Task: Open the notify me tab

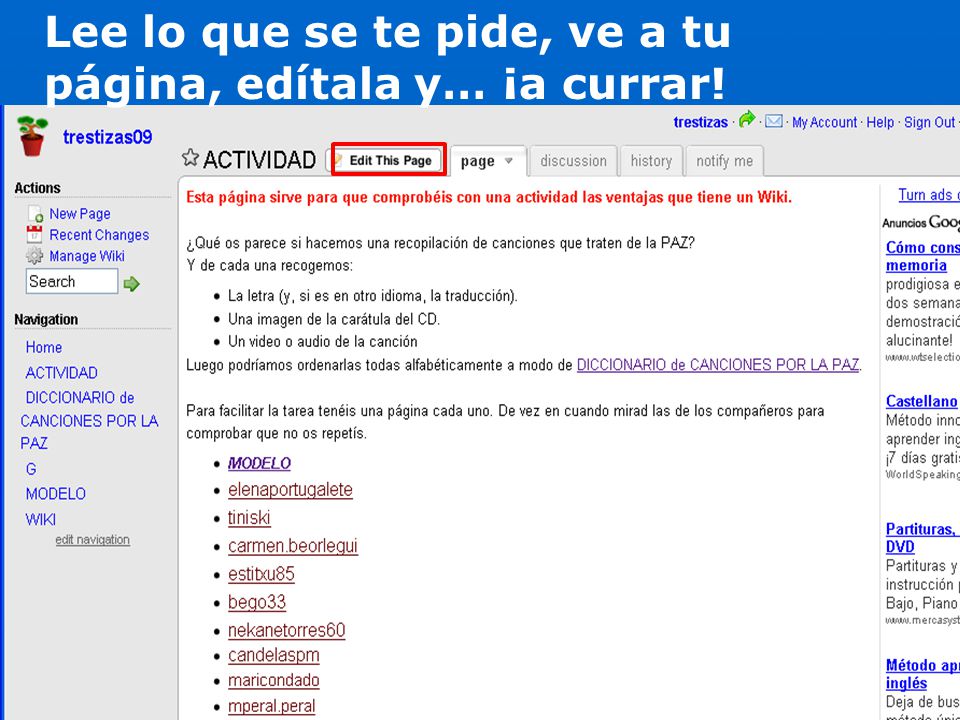Action: click(724, 161)
